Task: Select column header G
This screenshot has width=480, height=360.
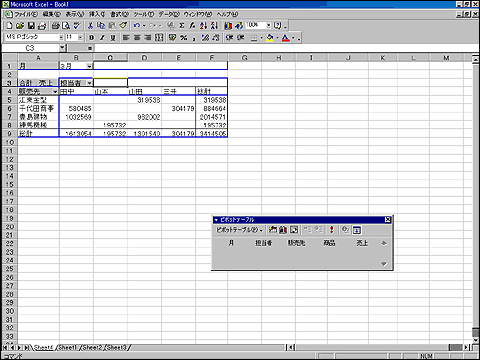Action: click(245, 58)
